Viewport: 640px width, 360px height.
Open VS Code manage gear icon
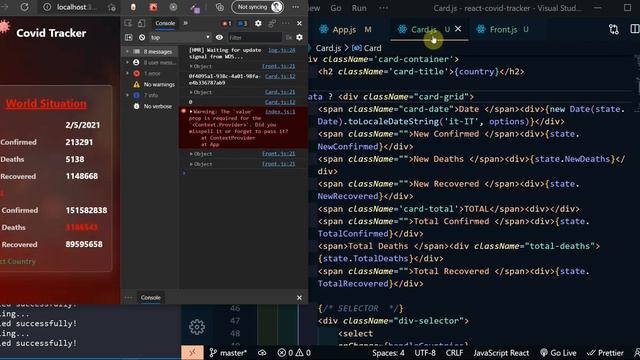(197, 327)
